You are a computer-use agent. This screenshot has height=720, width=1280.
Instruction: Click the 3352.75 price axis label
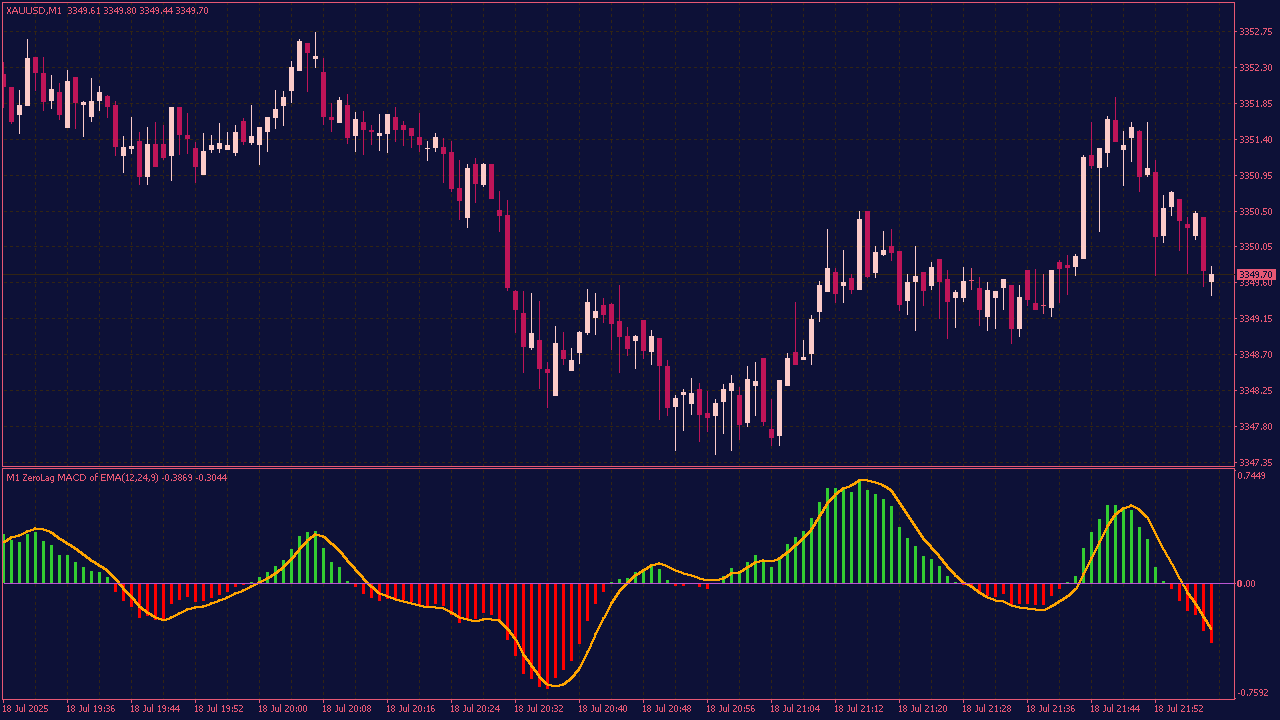pyautogui.click(x=1255, y=32)
